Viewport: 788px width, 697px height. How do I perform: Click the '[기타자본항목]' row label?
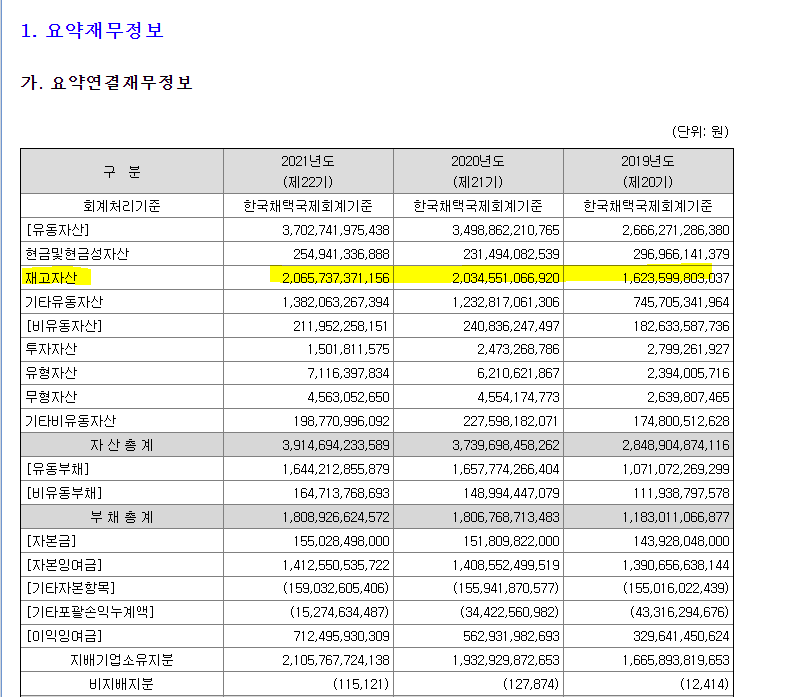pyautogui.click(x=71, y=588)
